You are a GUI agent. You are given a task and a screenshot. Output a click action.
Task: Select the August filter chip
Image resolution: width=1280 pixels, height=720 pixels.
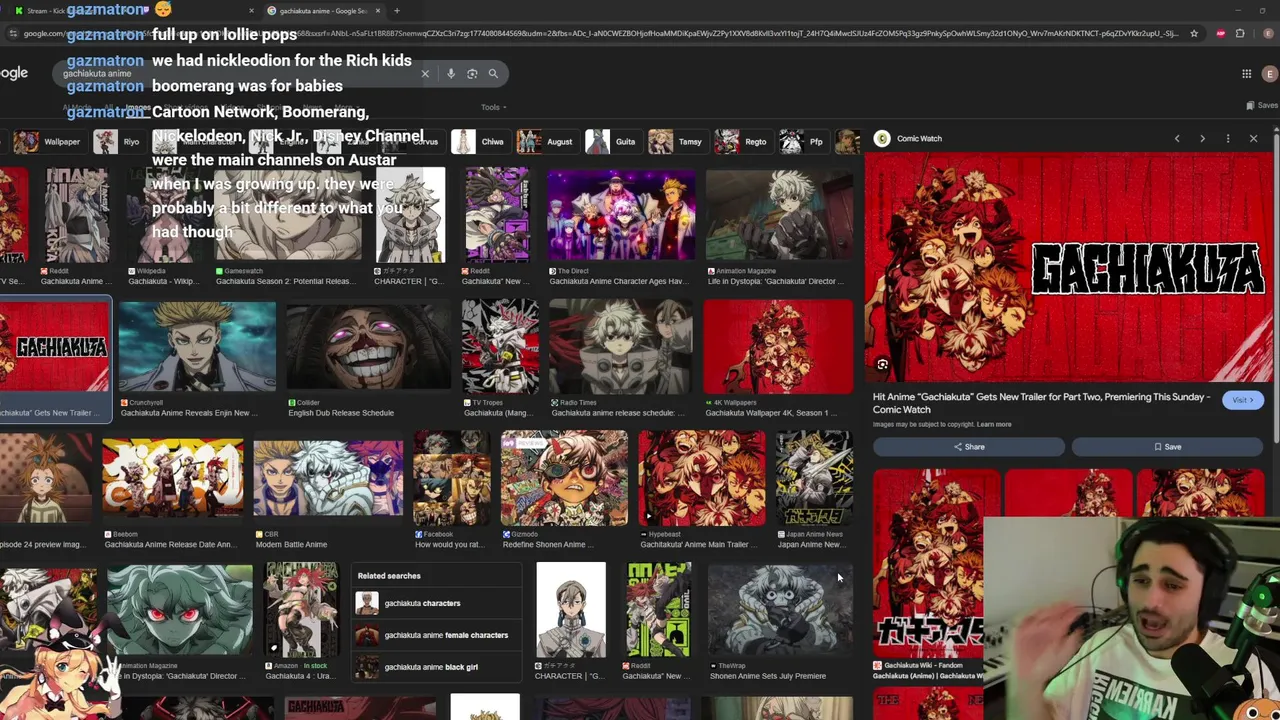pos(546,142)
